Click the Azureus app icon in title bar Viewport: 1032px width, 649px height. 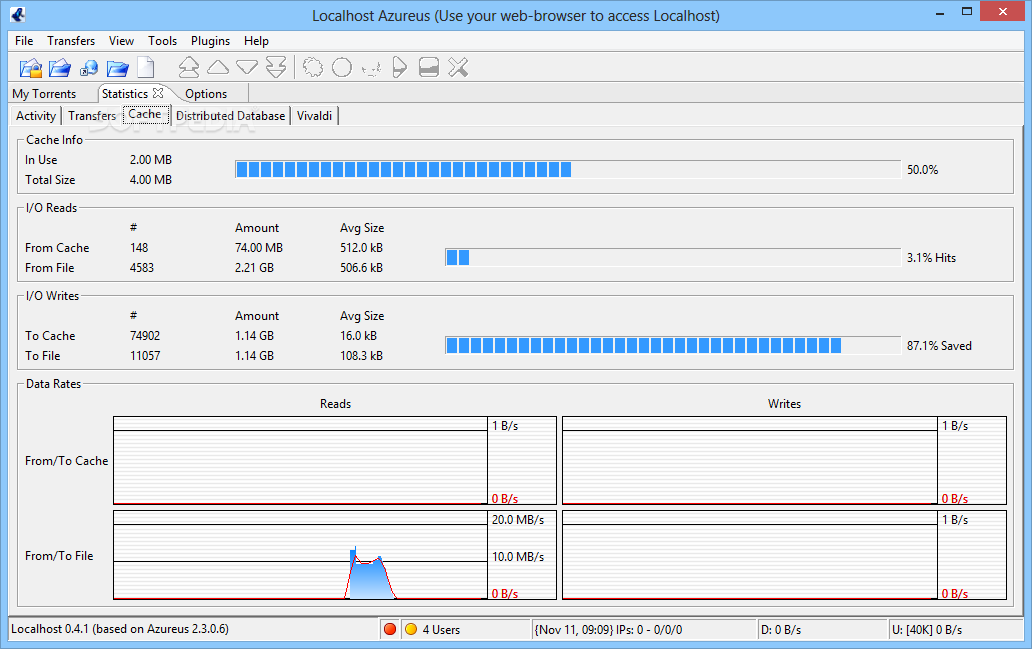pyautogui.click(x=17, y=14)
